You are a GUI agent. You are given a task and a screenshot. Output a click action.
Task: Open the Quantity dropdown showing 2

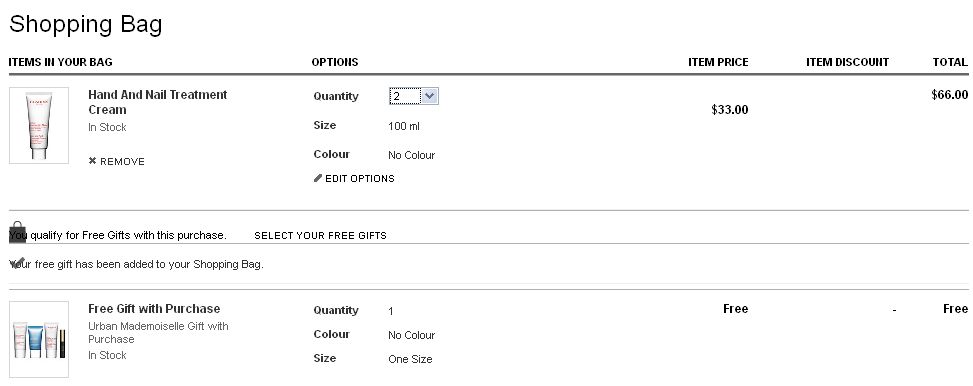pos(413,96)
